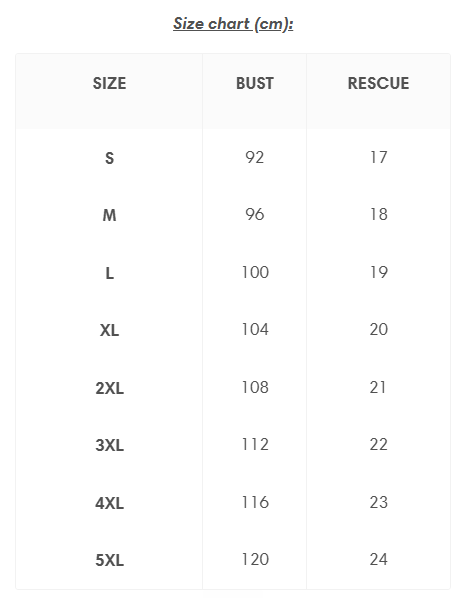Screen dimensions: 466x598
Task: Select the BUST column header
Action: [255, 84]
